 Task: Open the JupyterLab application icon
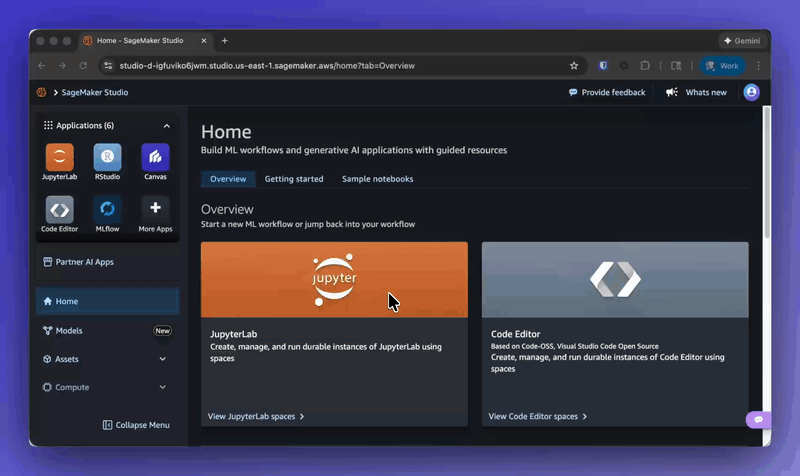click(x=60, y=157)
